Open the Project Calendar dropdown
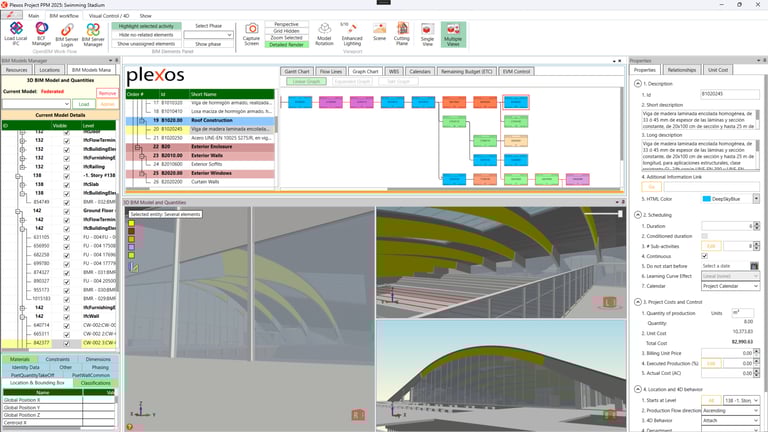 coord(730,286)
